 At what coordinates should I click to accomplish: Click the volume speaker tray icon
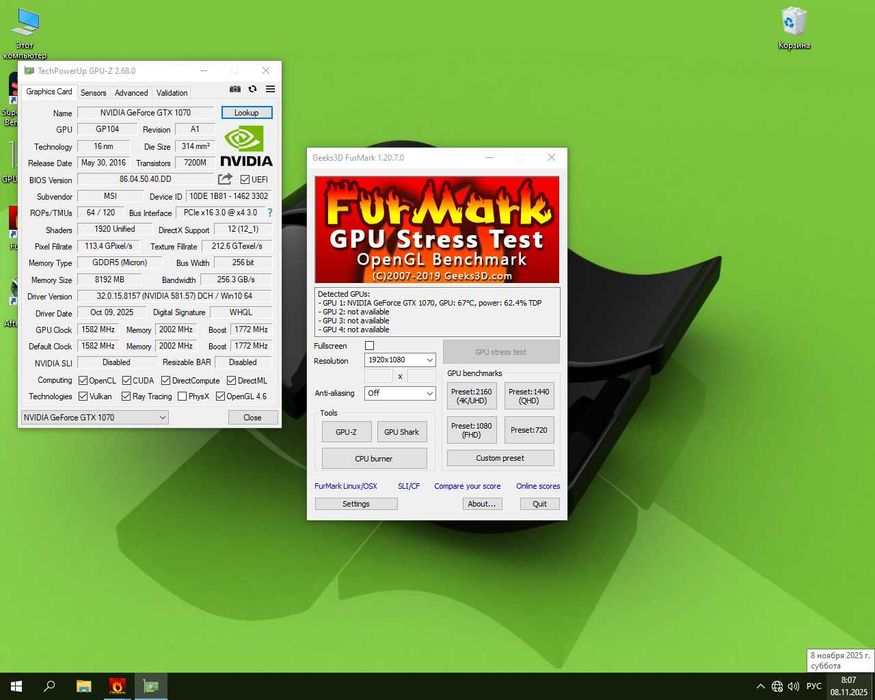coord(793,687)
